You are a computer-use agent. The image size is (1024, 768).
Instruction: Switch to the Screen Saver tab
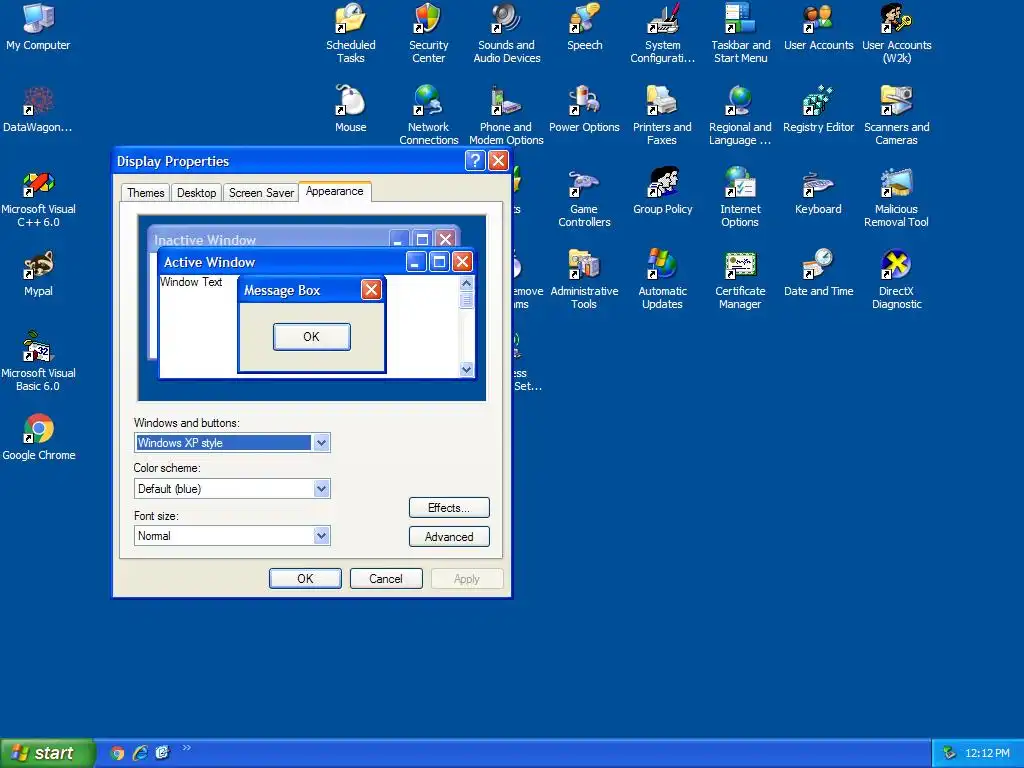click(261, 193)
